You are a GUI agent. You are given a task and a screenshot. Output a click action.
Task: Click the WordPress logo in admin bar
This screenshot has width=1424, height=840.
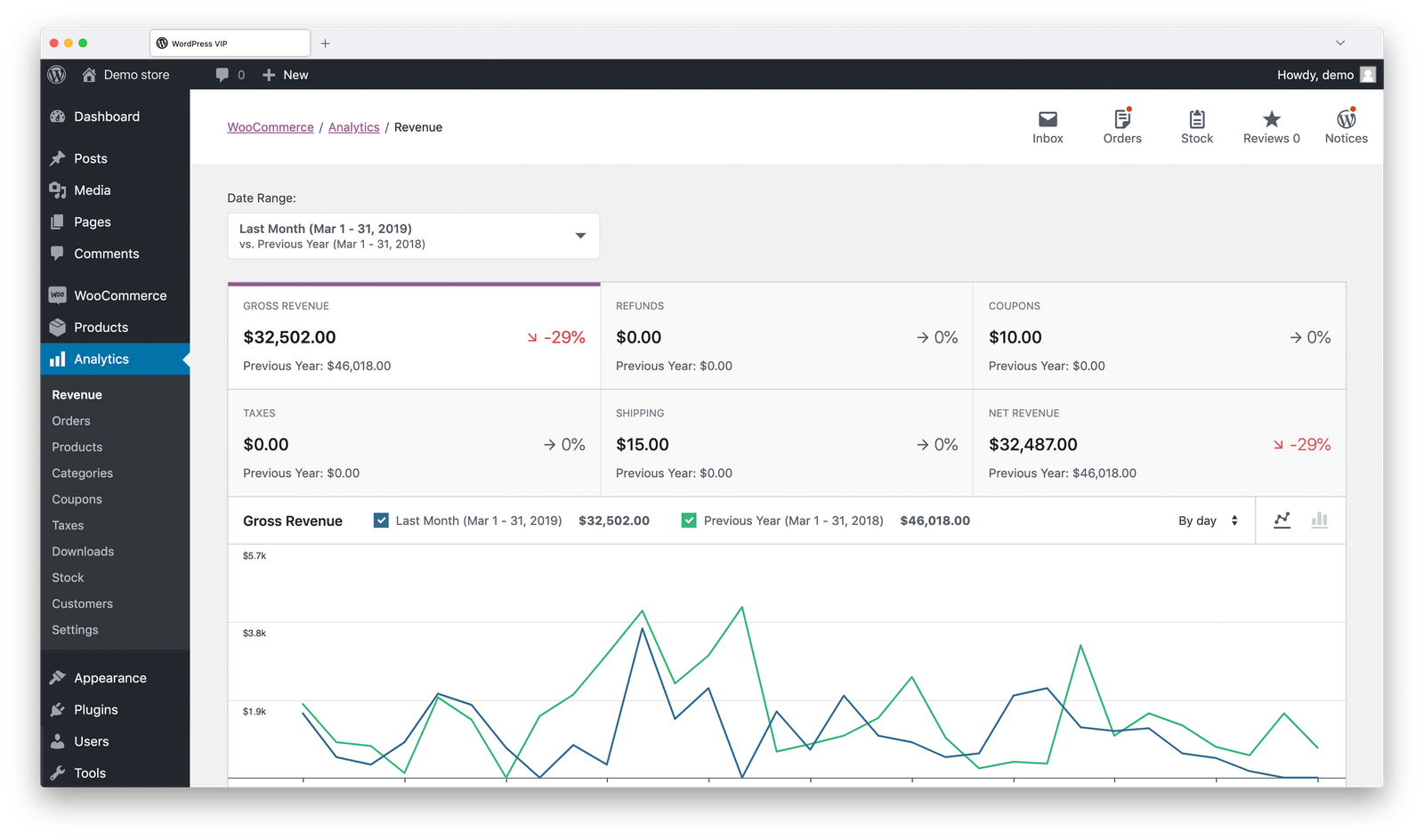[57, 75]
